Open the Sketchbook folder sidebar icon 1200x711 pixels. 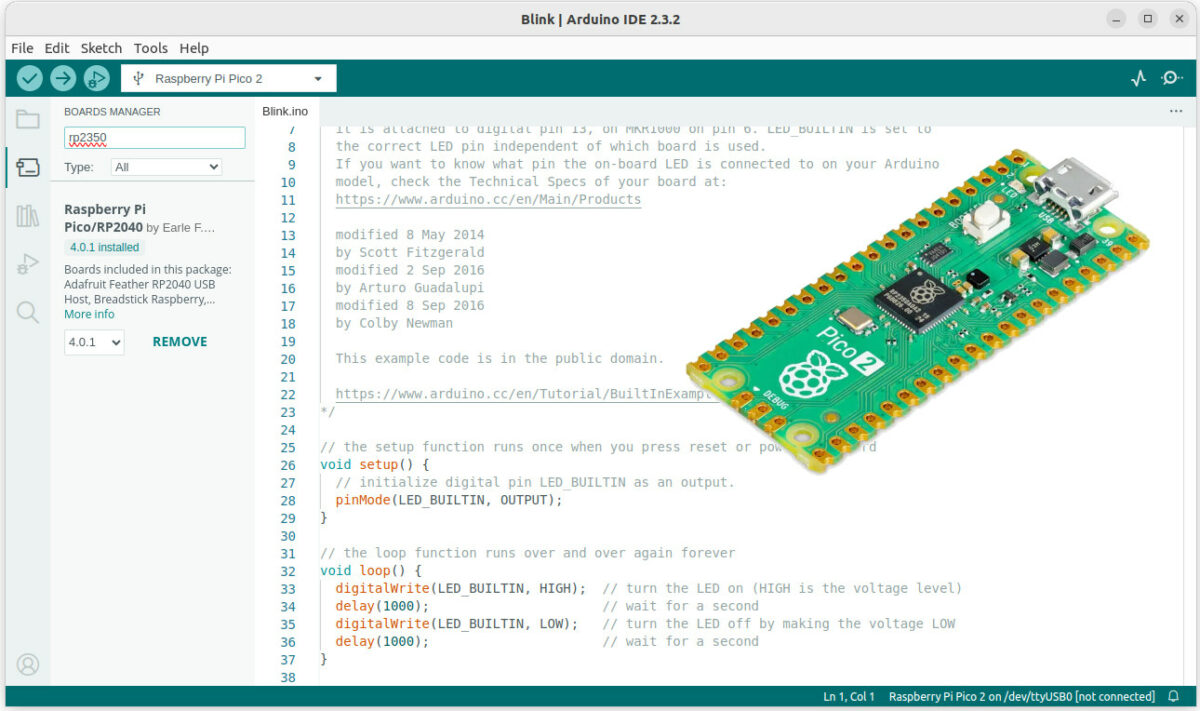click(27, 118)
